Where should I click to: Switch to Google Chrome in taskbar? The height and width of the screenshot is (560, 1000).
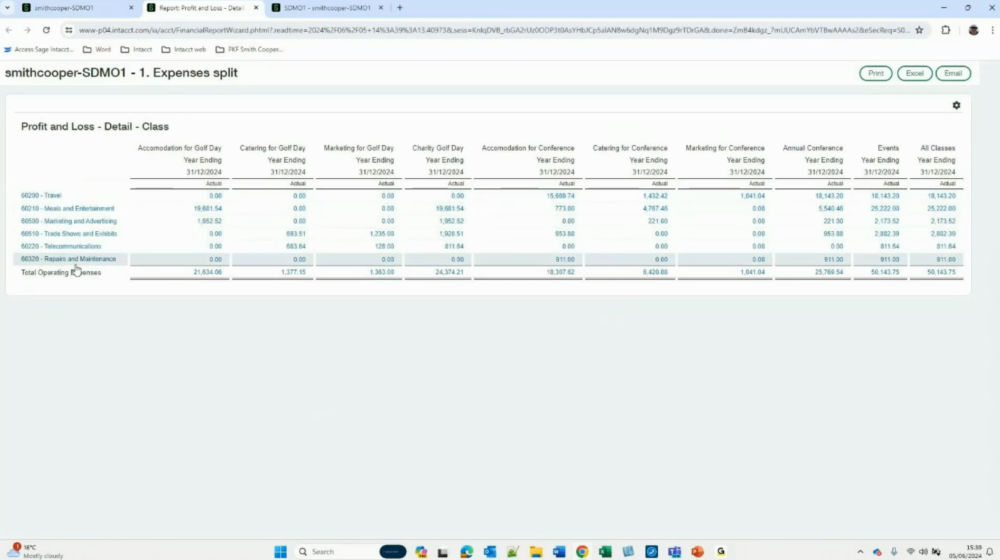pos(582,552)
